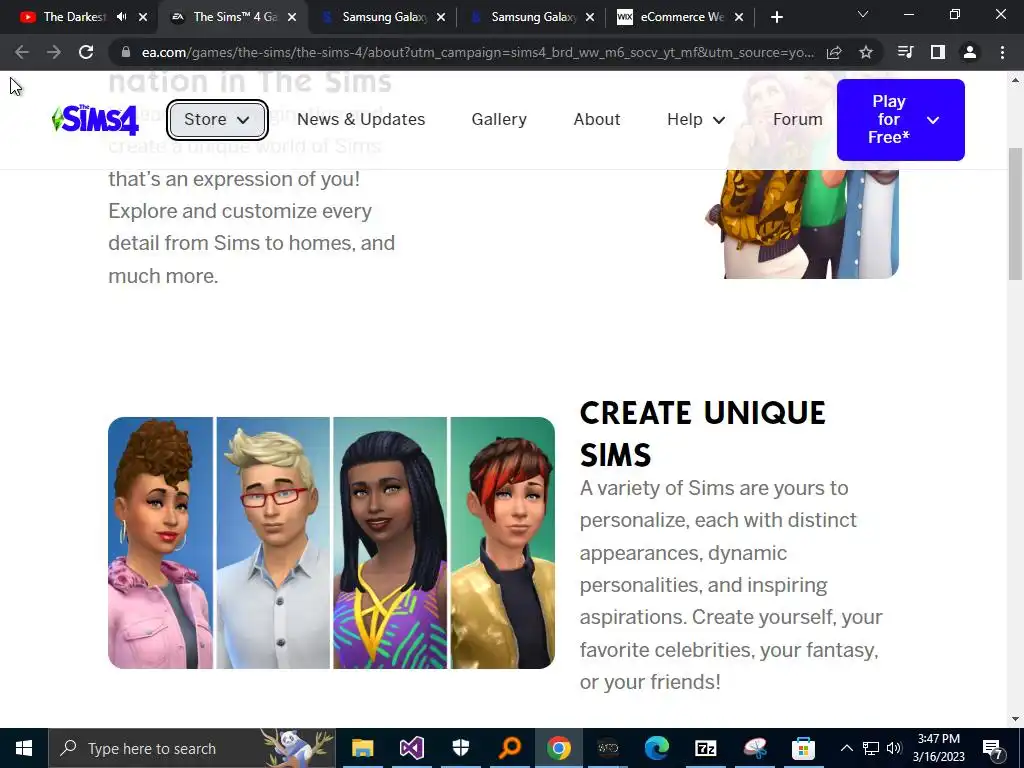Mute the audio on The Darkest tab
This screenshot has width=1024, height=768.
click(121, 17)
